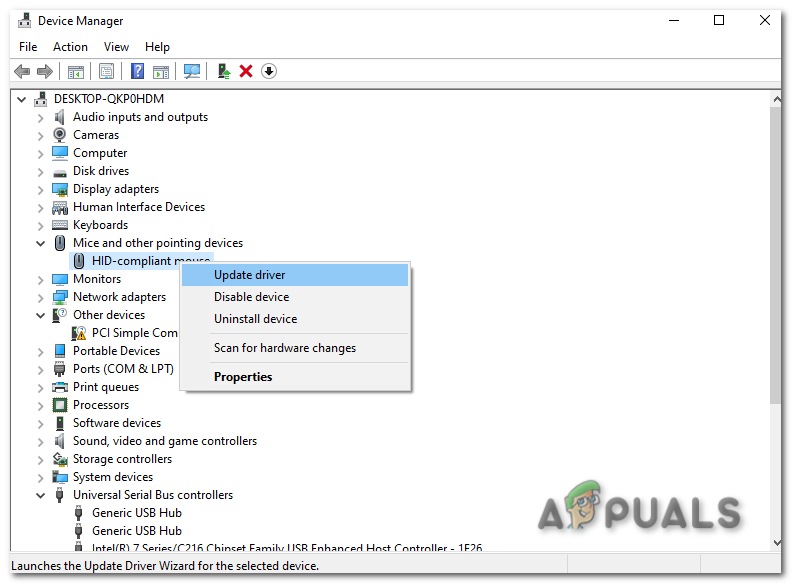Expand the Software devices chevron
Screen dimensions: 792x584
[x=40, y=424]
